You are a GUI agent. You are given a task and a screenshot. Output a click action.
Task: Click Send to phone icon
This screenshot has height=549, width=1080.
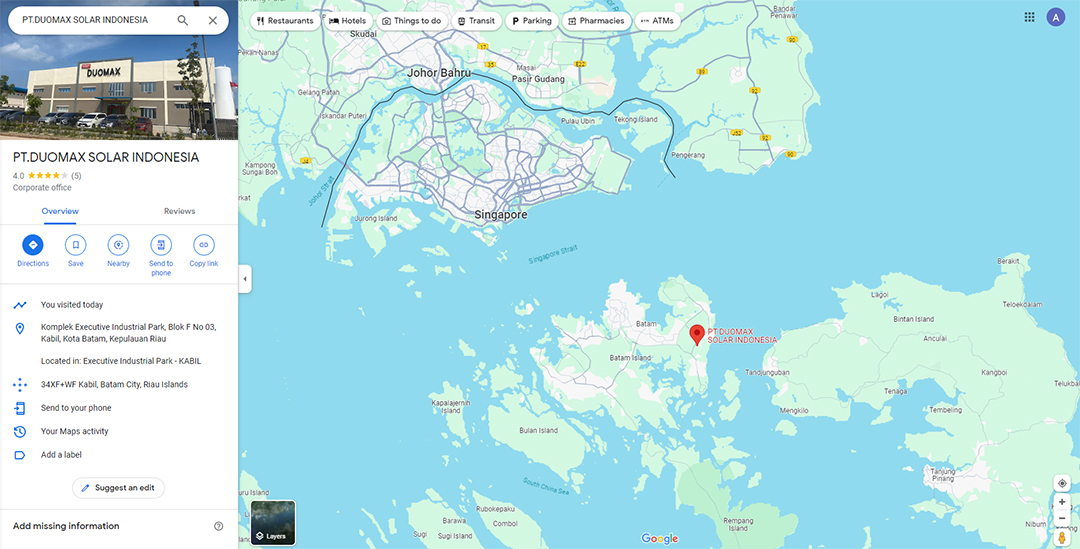[161, 245]
